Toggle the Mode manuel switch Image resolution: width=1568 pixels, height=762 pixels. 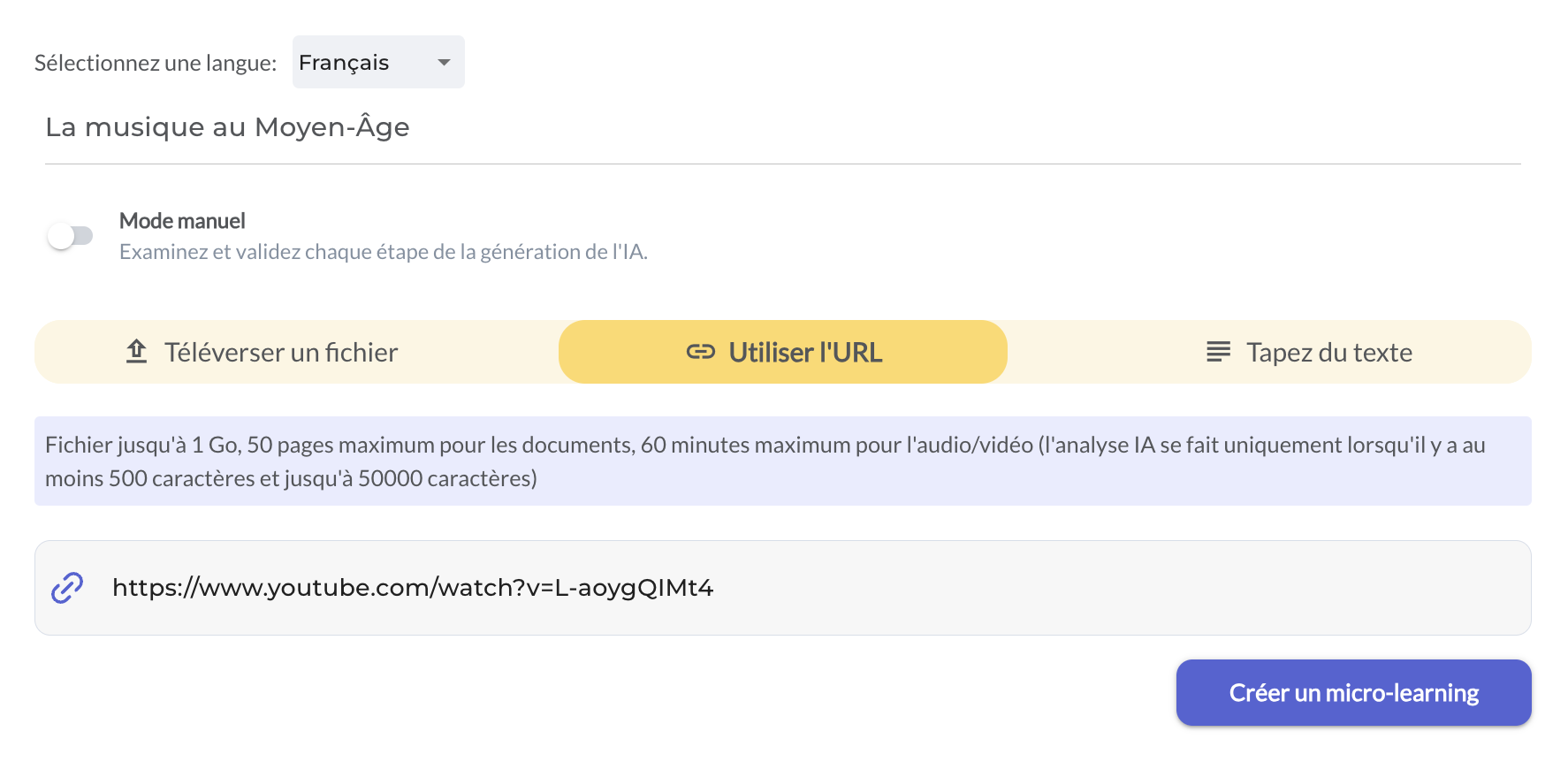(x=71, y=236)
